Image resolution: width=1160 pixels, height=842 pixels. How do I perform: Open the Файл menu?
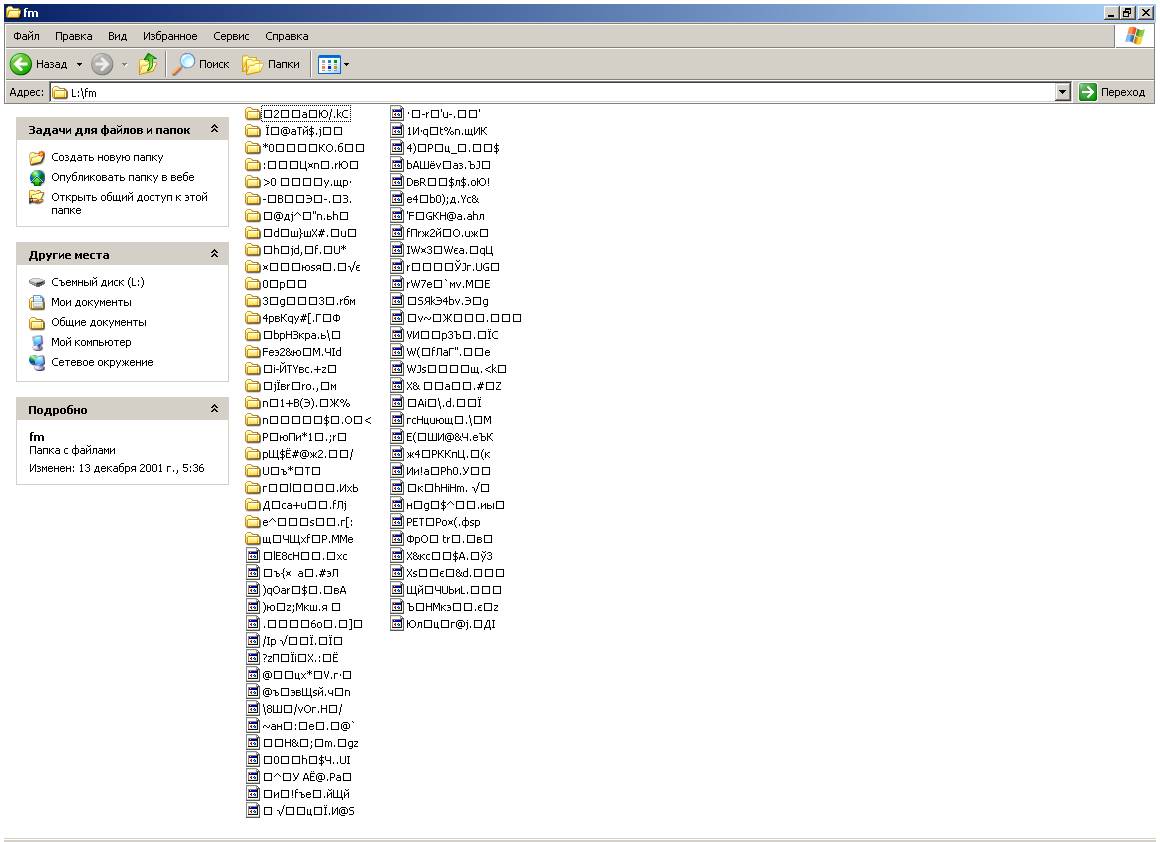(x=26, y=36)
